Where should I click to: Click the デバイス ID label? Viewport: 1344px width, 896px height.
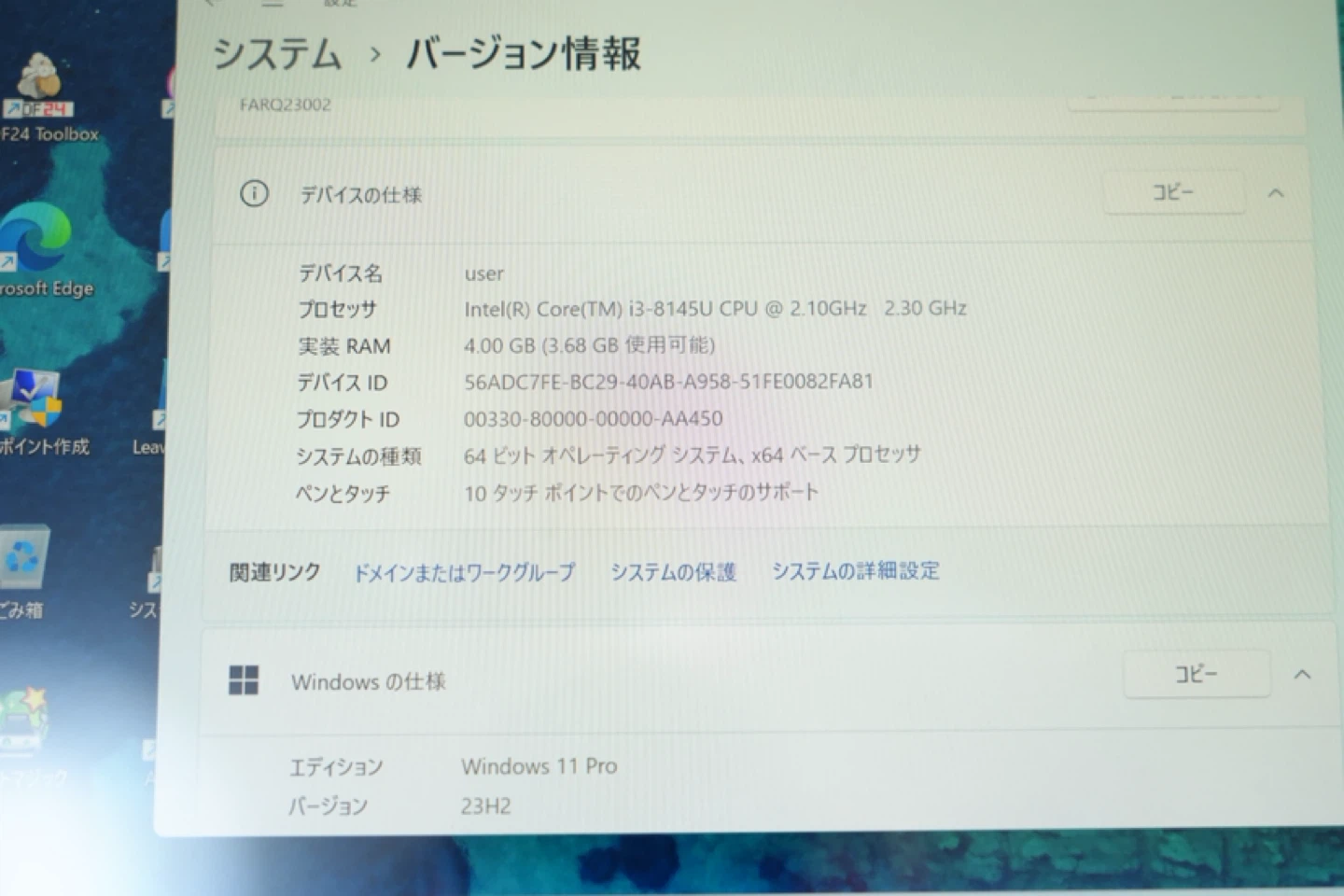coord(342,383)
